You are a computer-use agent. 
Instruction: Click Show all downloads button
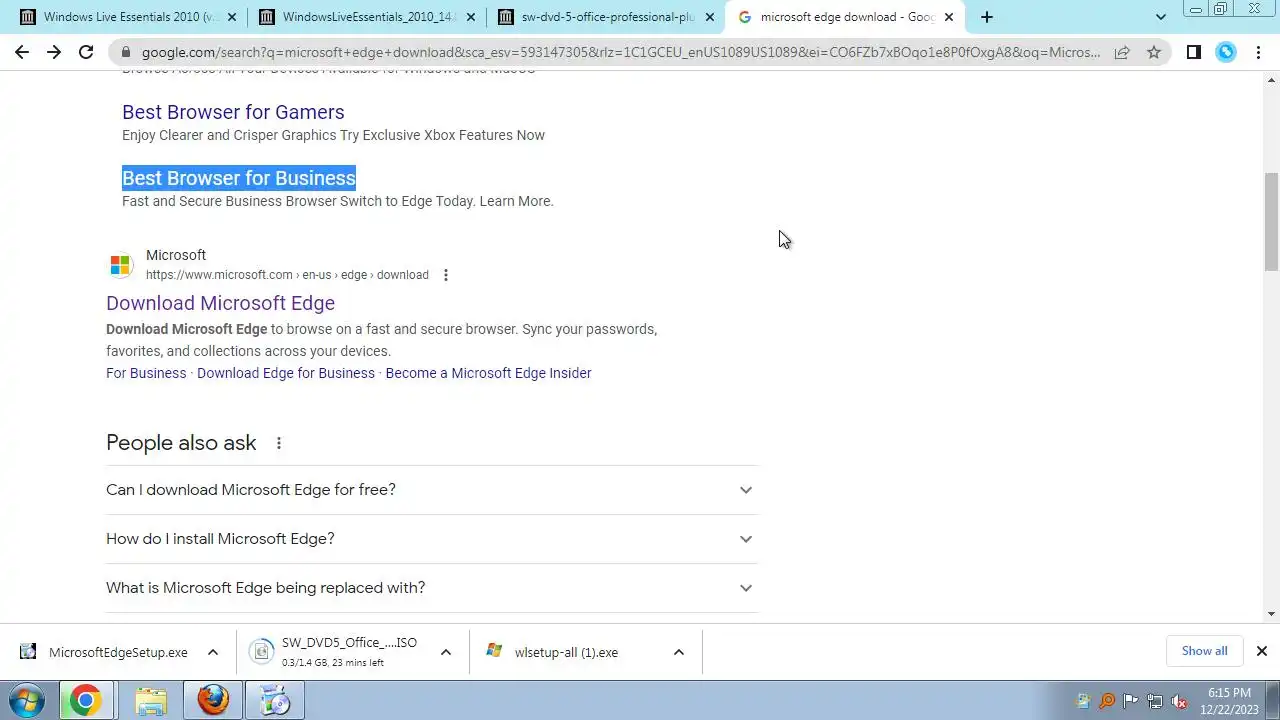click(1204, 651)
